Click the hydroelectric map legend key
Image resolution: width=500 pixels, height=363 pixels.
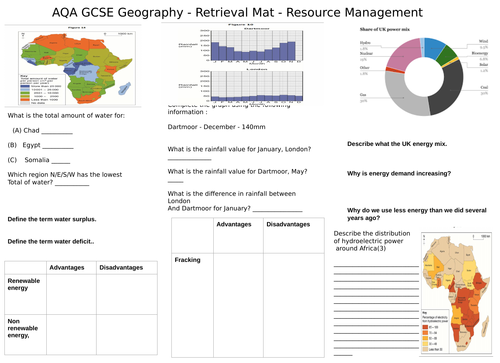(x=435, y=332)
